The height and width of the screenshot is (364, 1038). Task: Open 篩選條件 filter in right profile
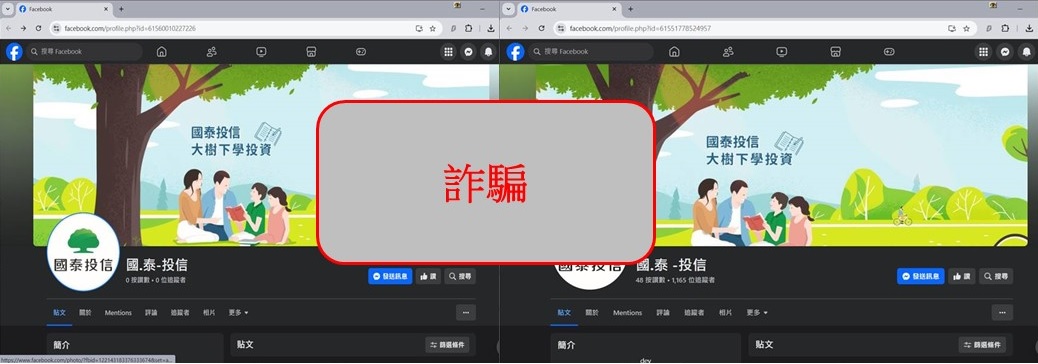click(x=982, y=345)
